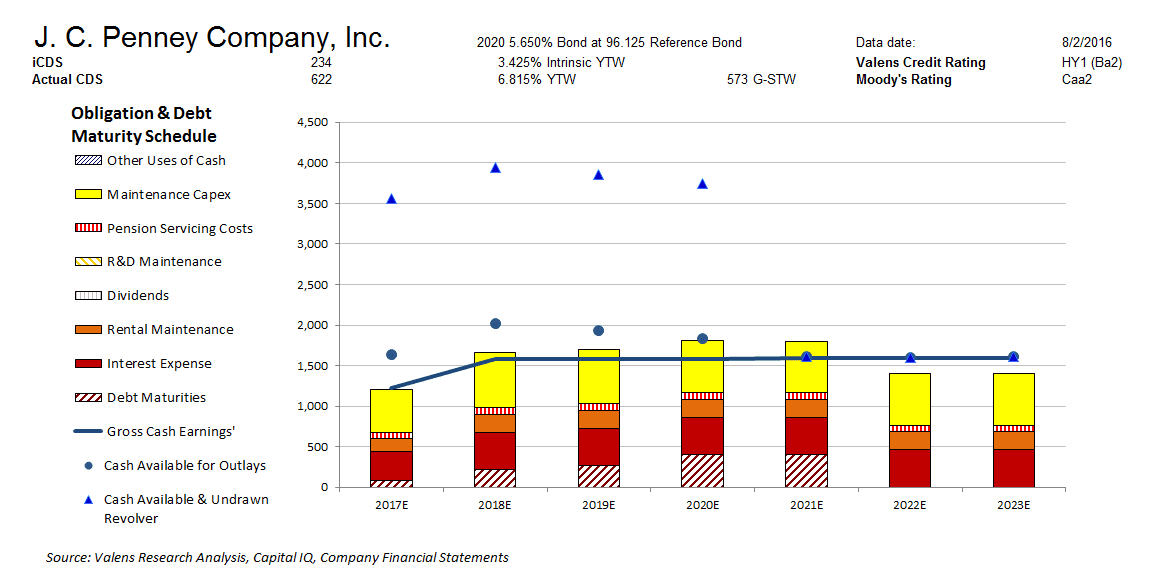The image size is (1156, 588).
Task: Click the legend triangle for Undrawn Revolver
Action: [x=88, y=500]
